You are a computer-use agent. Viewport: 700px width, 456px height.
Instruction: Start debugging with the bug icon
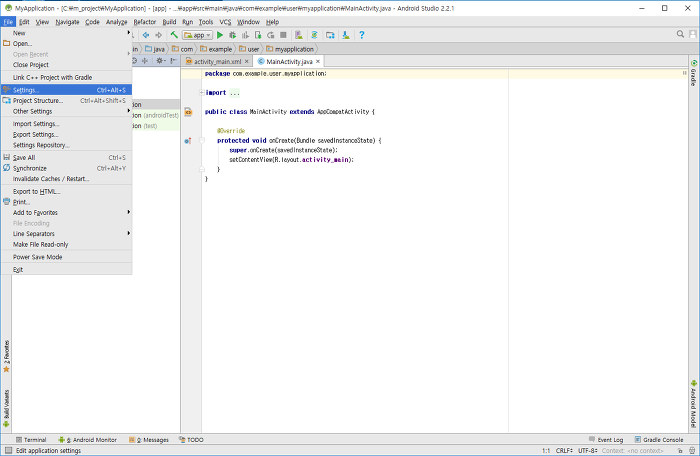pos(232,35)
